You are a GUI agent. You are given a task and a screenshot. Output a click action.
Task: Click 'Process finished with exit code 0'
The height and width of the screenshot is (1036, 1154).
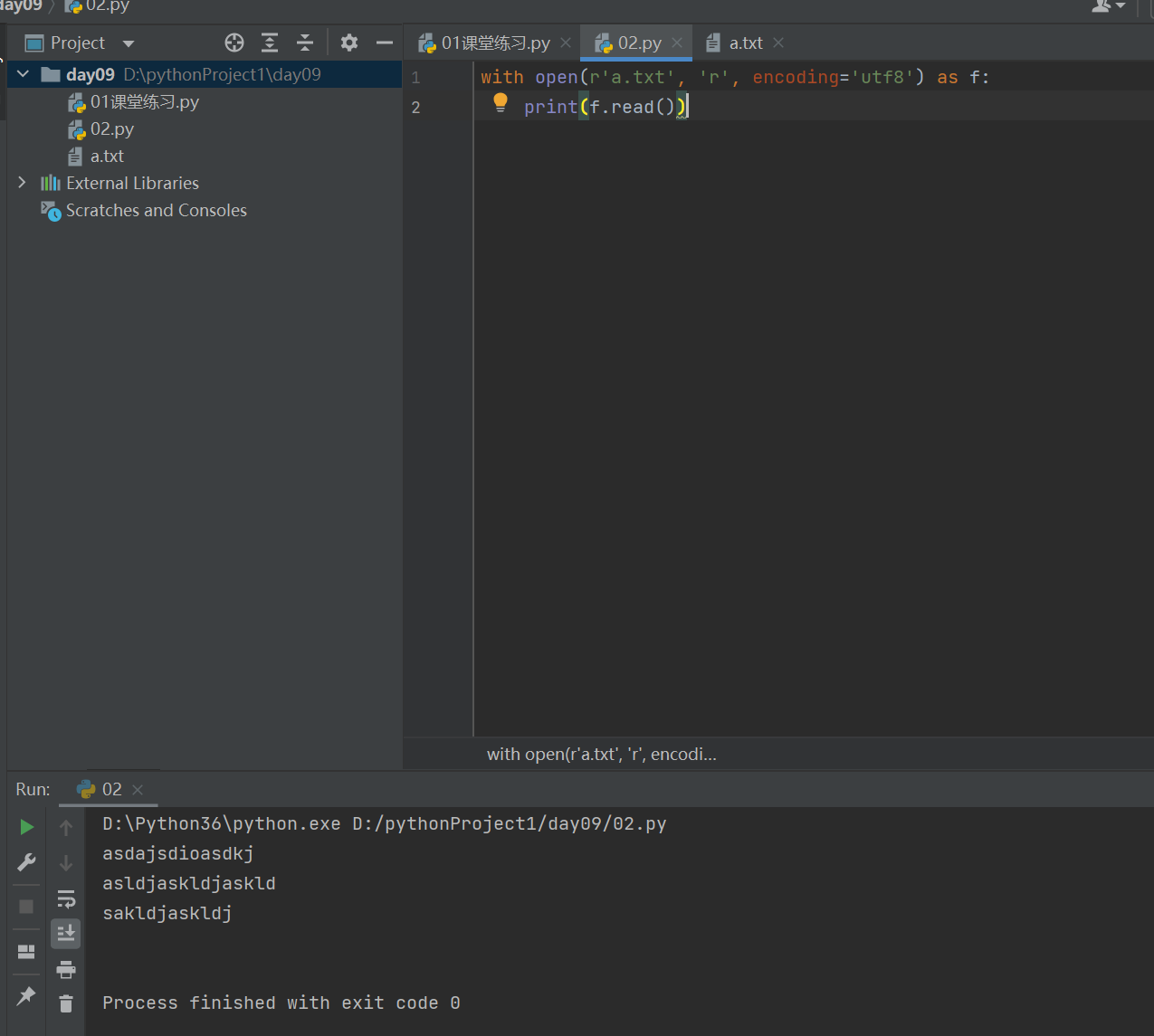tap(281, 1003)
